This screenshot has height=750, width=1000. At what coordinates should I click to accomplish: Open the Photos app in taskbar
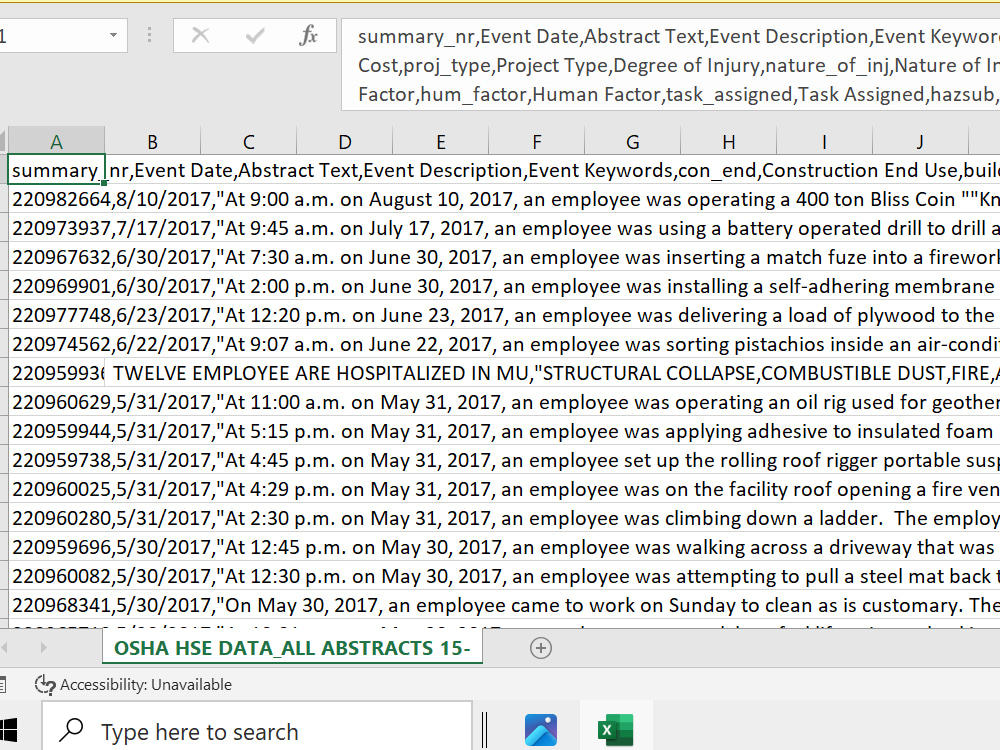coord(541,730)
